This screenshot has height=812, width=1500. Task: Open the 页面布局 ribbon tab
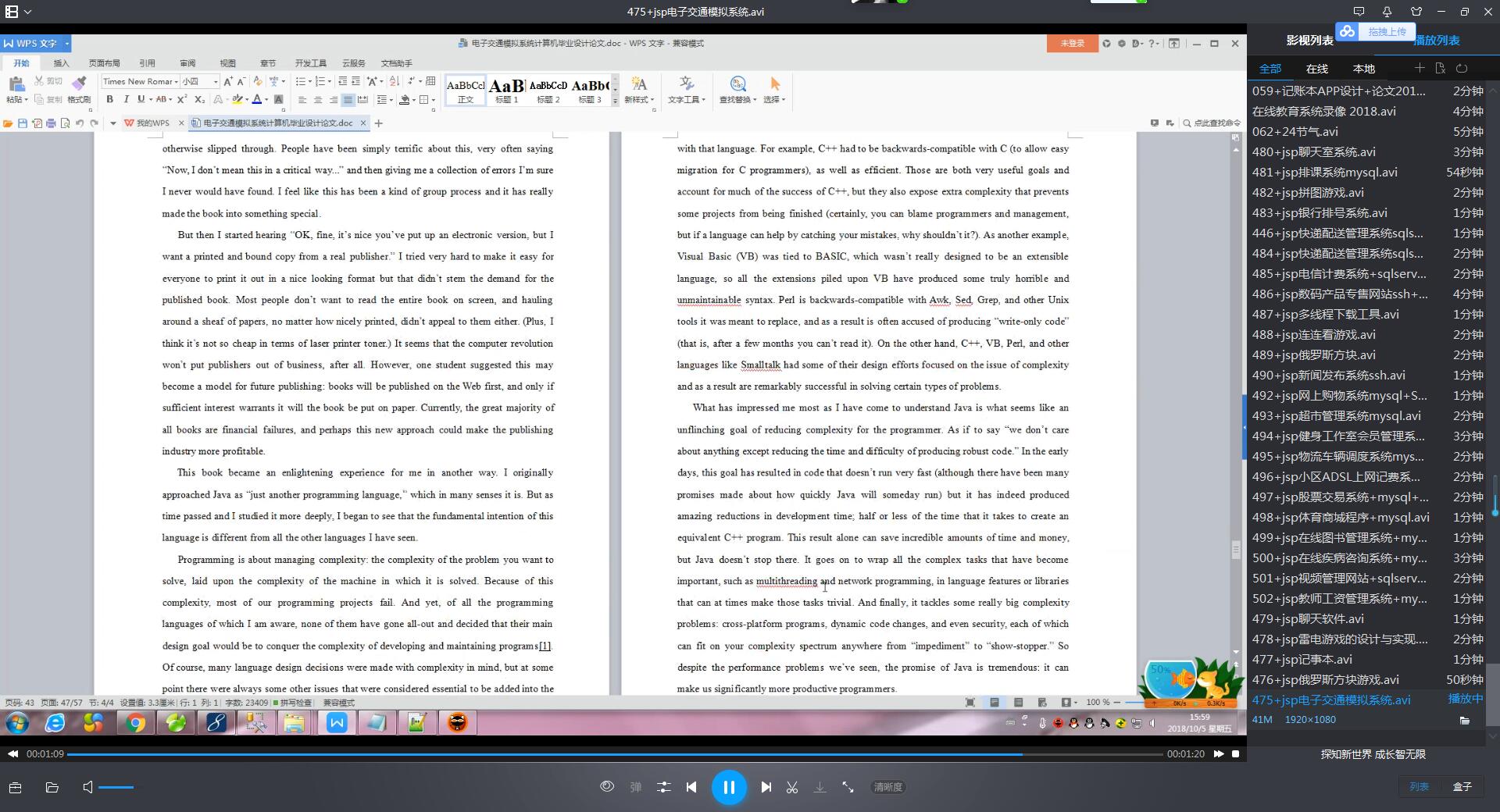pos(104,63)
